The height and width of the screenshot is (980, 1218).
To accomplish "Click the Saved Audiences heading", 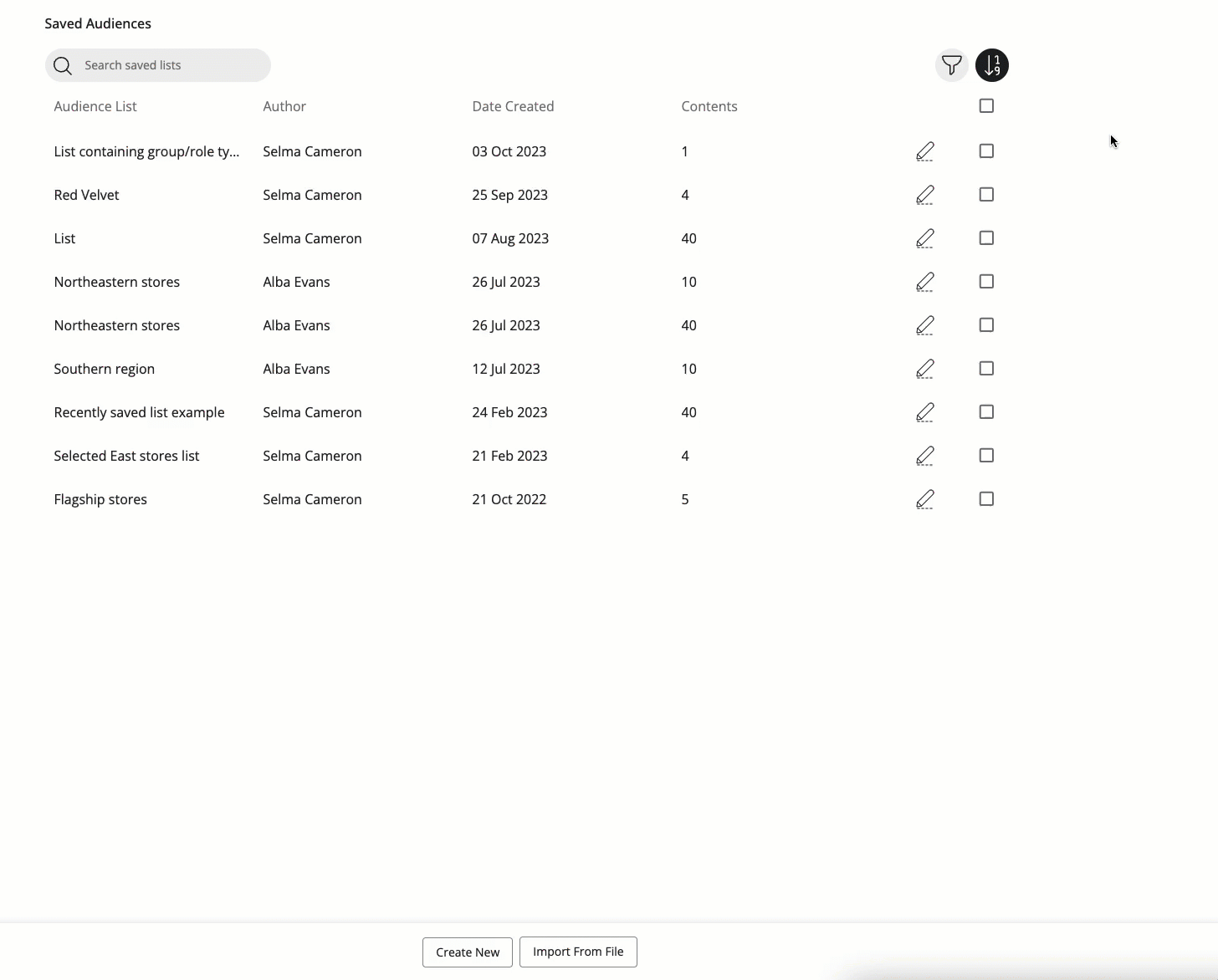I will (98, 23).
